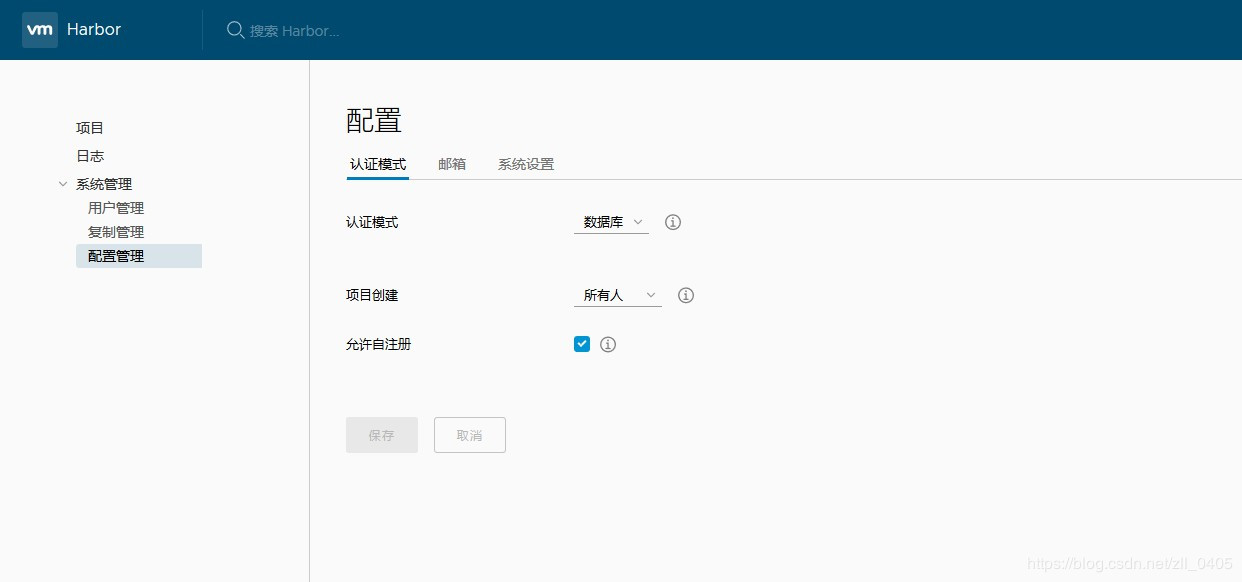This screenshot has width=1242, height=582.
Task: Navigate to 用户管理
Action: 115,207
